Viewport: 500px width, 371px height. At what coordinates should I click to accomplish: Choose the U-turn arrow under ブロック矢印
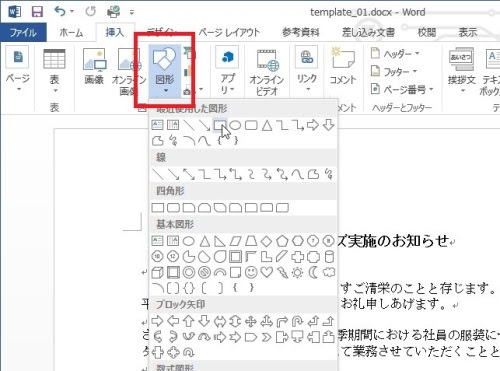(297, 321)
